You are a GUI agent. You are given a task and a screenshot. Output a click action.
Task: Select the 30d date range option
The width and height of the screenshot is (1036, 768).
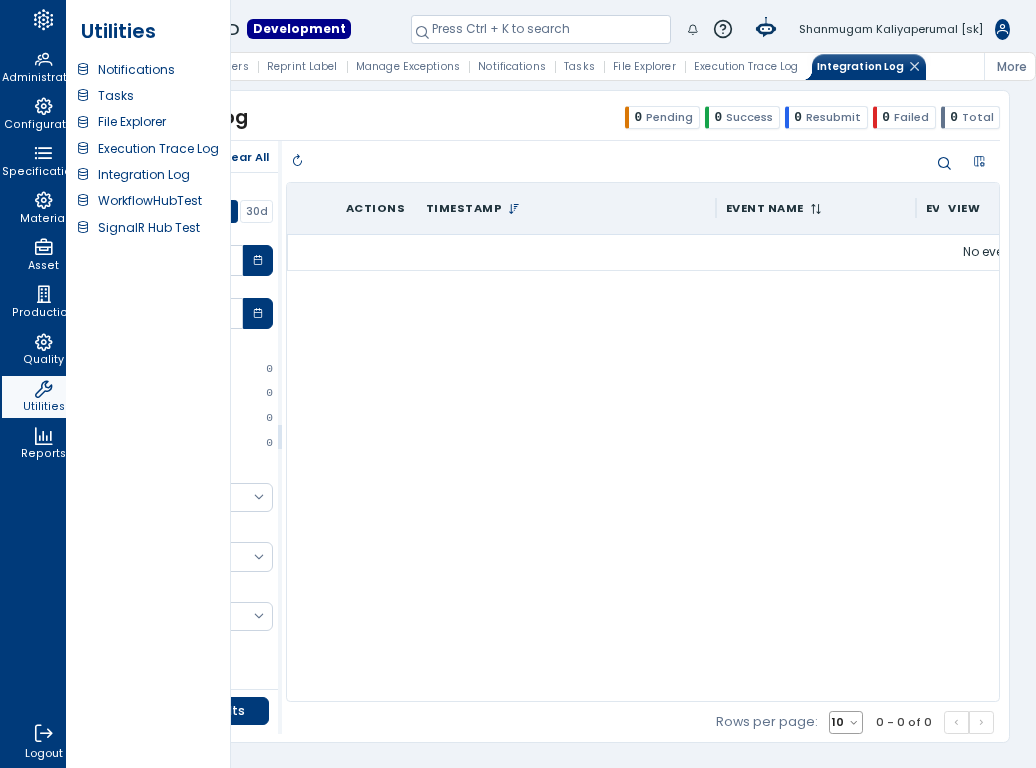257,211
